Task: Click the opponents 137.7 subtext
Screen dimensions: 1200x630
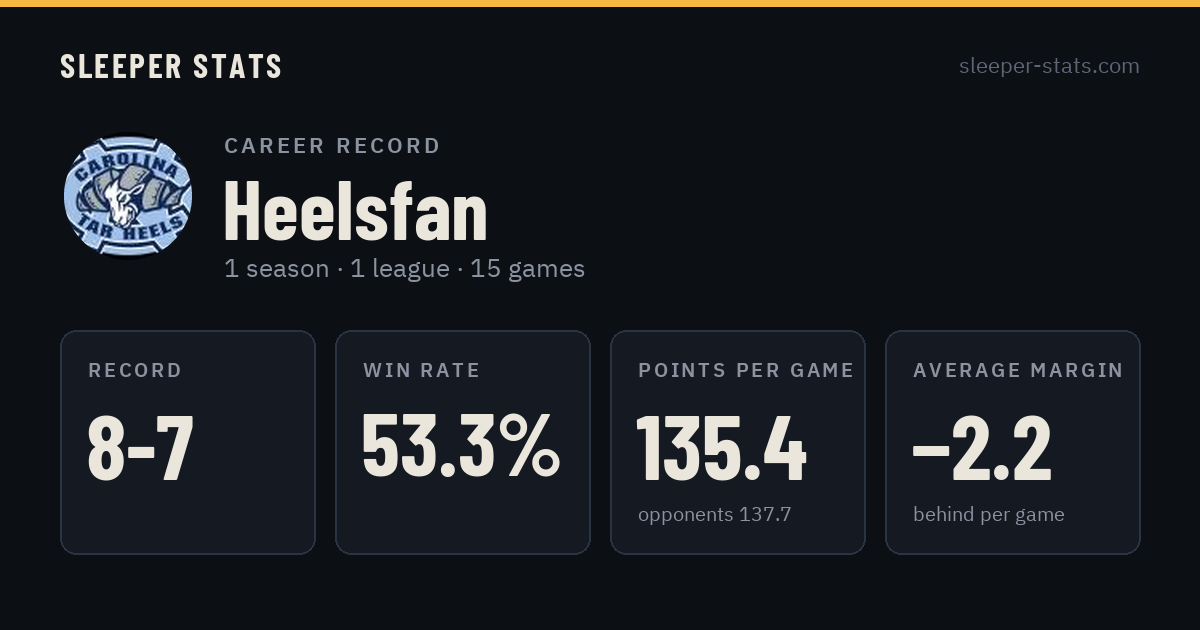Action: point(715,515)
